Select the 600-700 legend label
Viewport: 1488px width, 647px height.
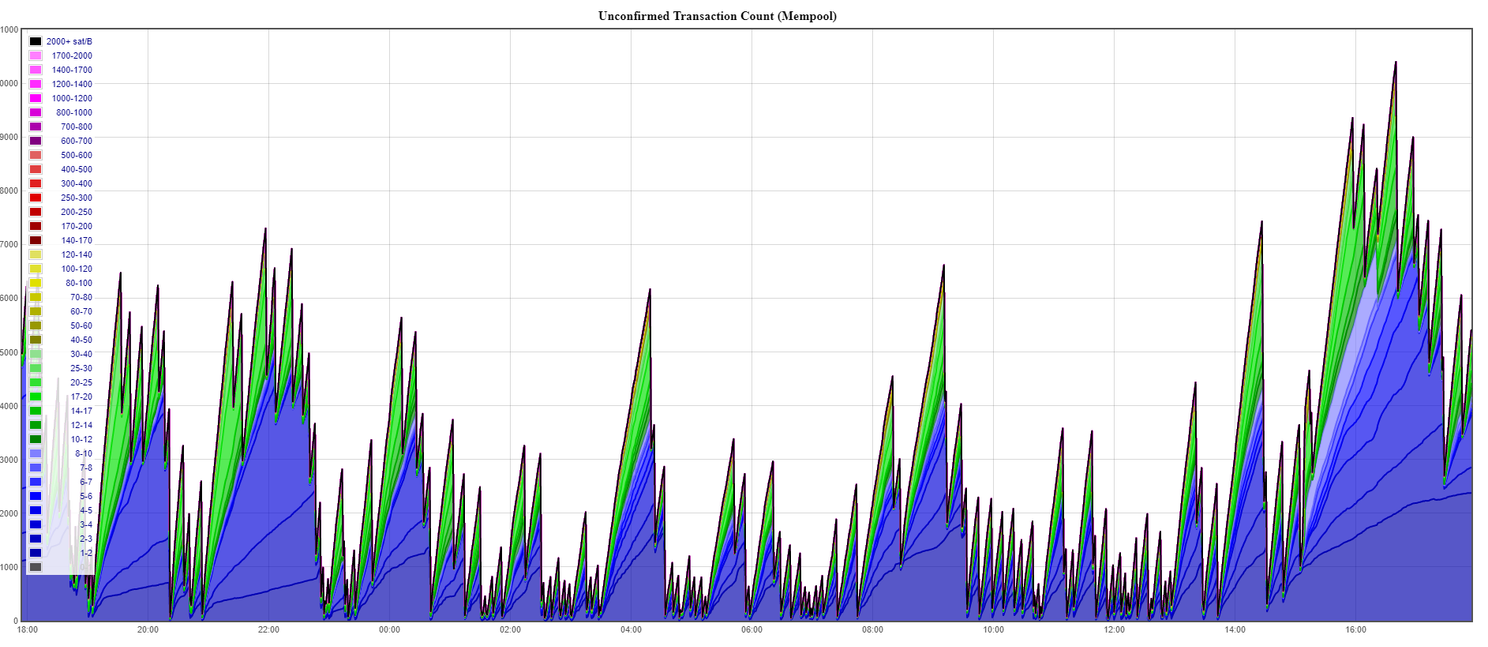[76, 141]
